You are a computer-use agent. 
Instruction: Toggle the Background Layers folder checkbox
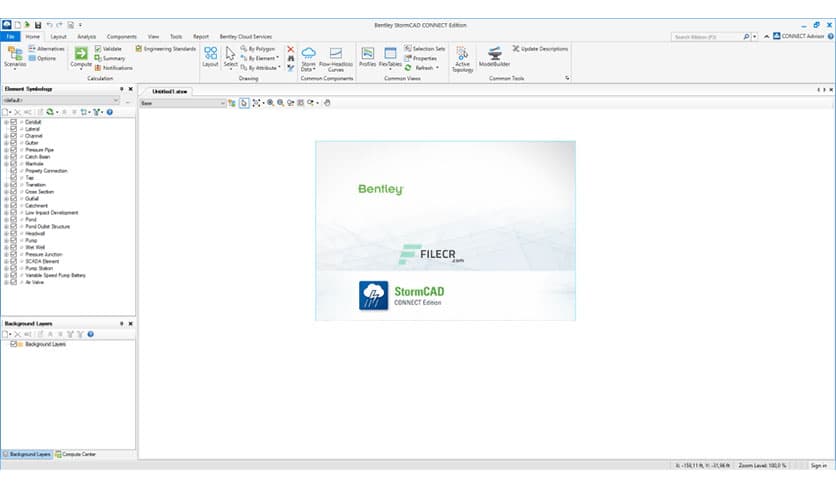[13, 344]
